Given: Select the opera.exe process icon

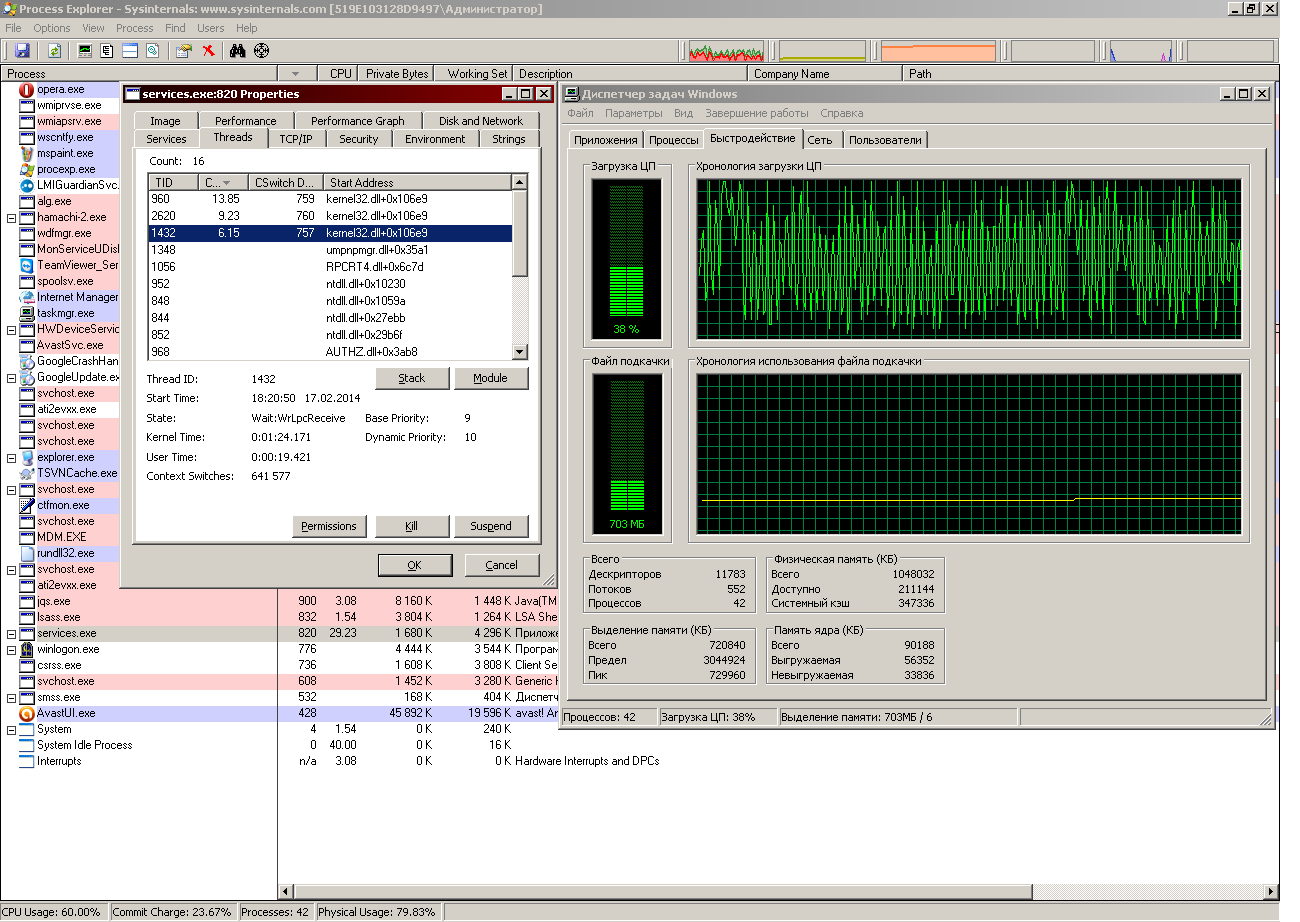Looking at the screenshot, I should pyautogui.click(x=27, y=90).
